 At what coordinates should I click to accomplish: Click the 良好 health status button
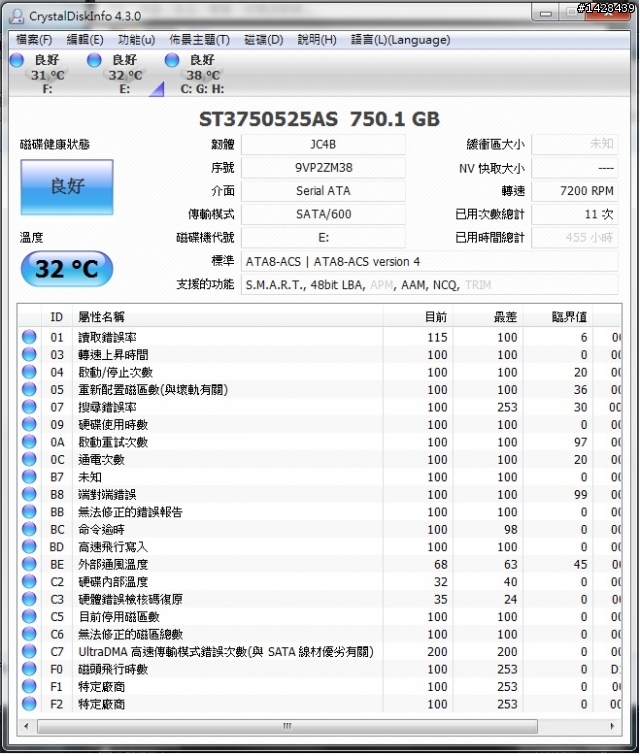(67, 187)
